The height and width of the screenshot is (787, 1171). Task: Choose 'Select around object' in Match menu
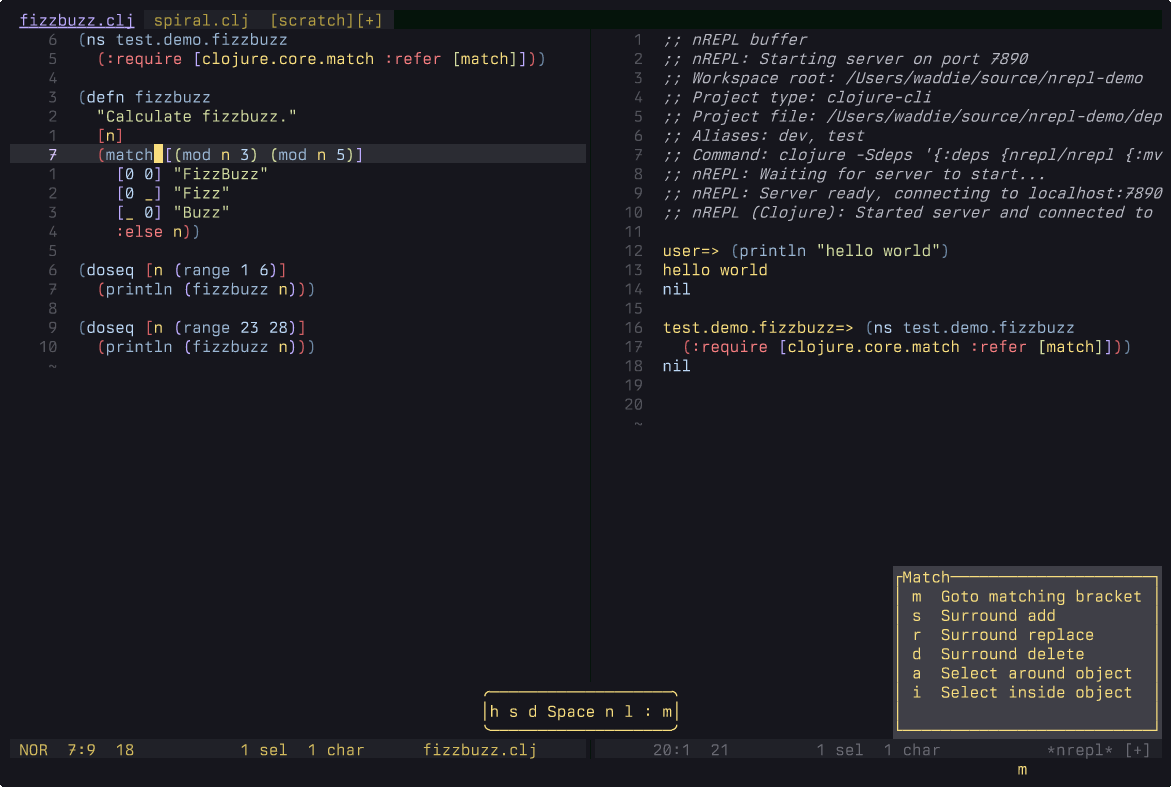[1022, 674]
